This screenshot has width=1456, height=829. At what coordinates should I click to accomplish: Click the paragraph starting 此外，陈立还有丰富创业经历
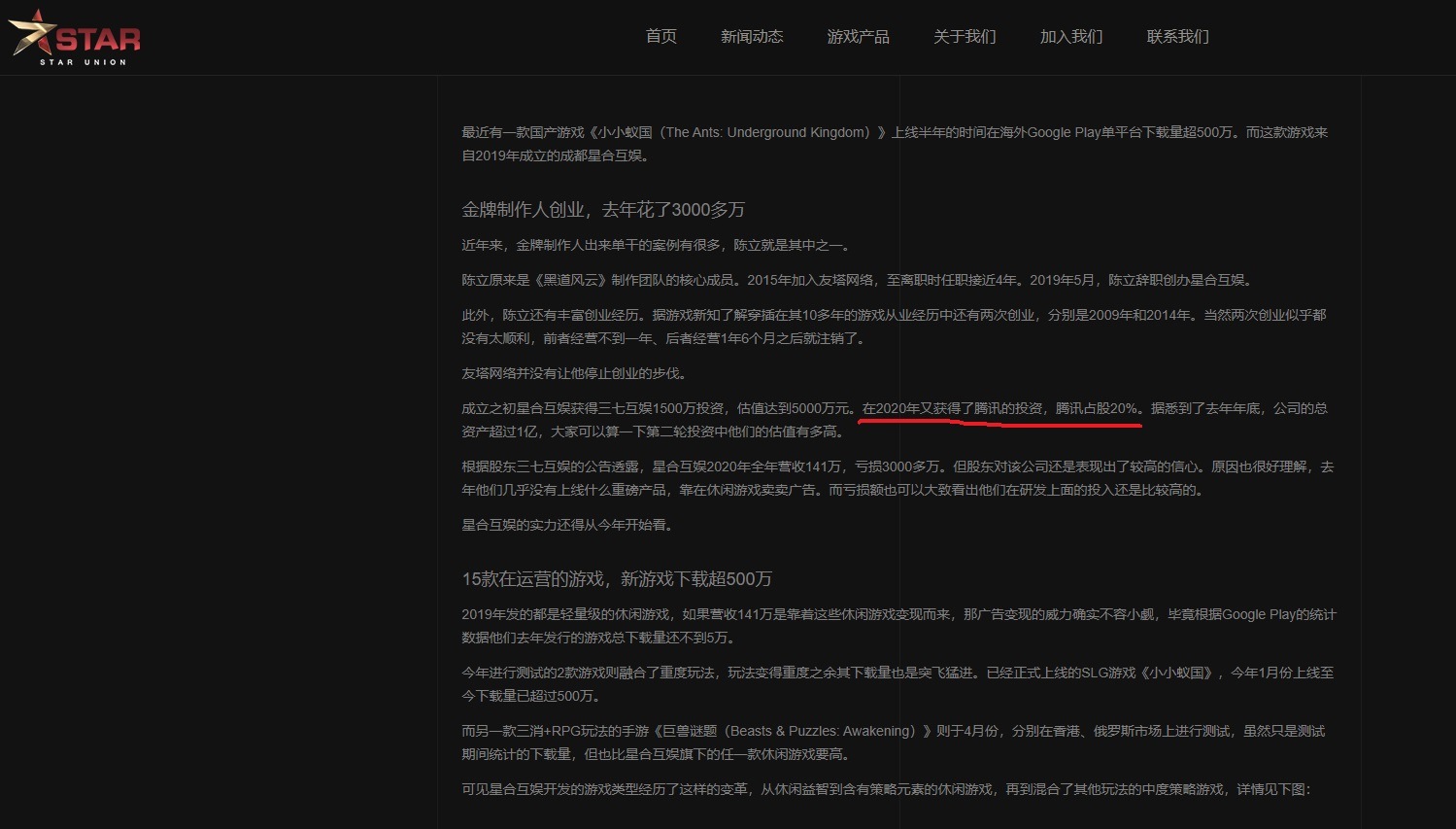(894, 327)
